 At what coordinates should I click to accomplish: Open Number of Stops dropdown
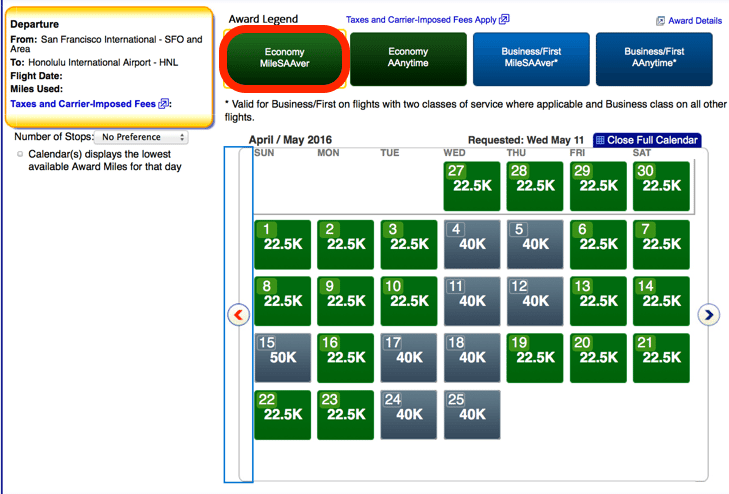tap(141, 137)
